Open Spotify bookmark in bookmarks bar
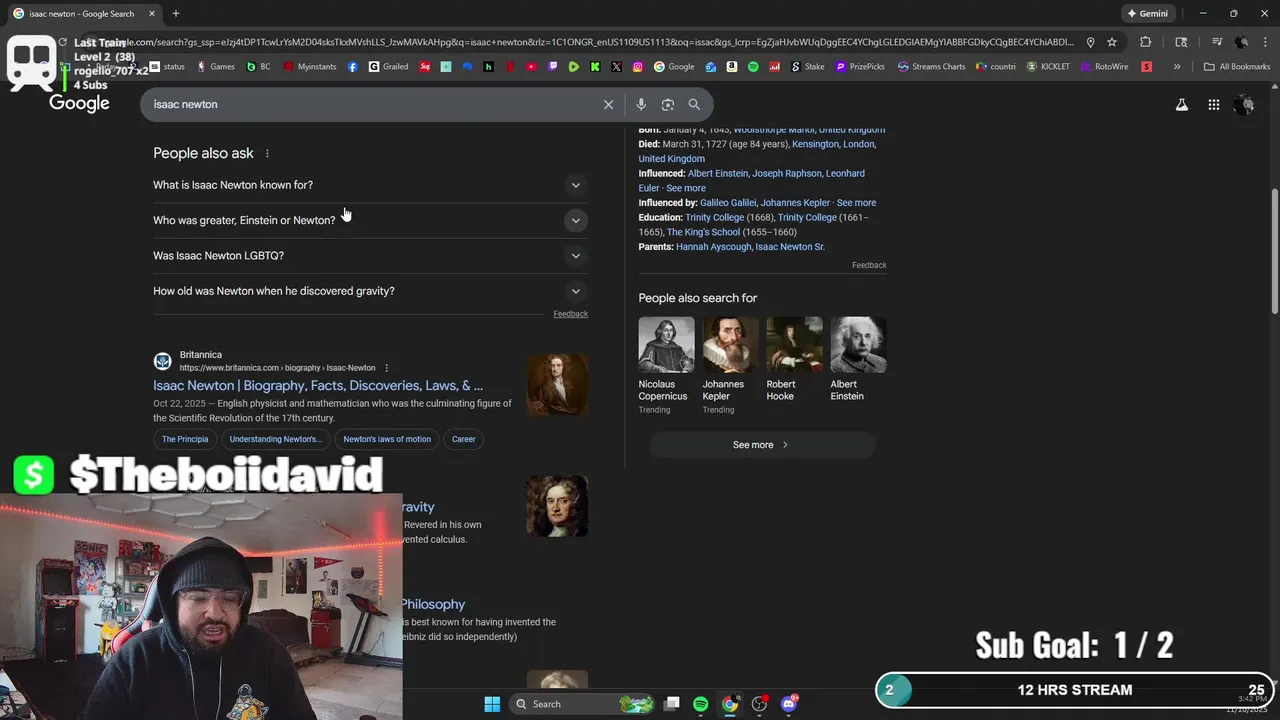 point(753,67)
